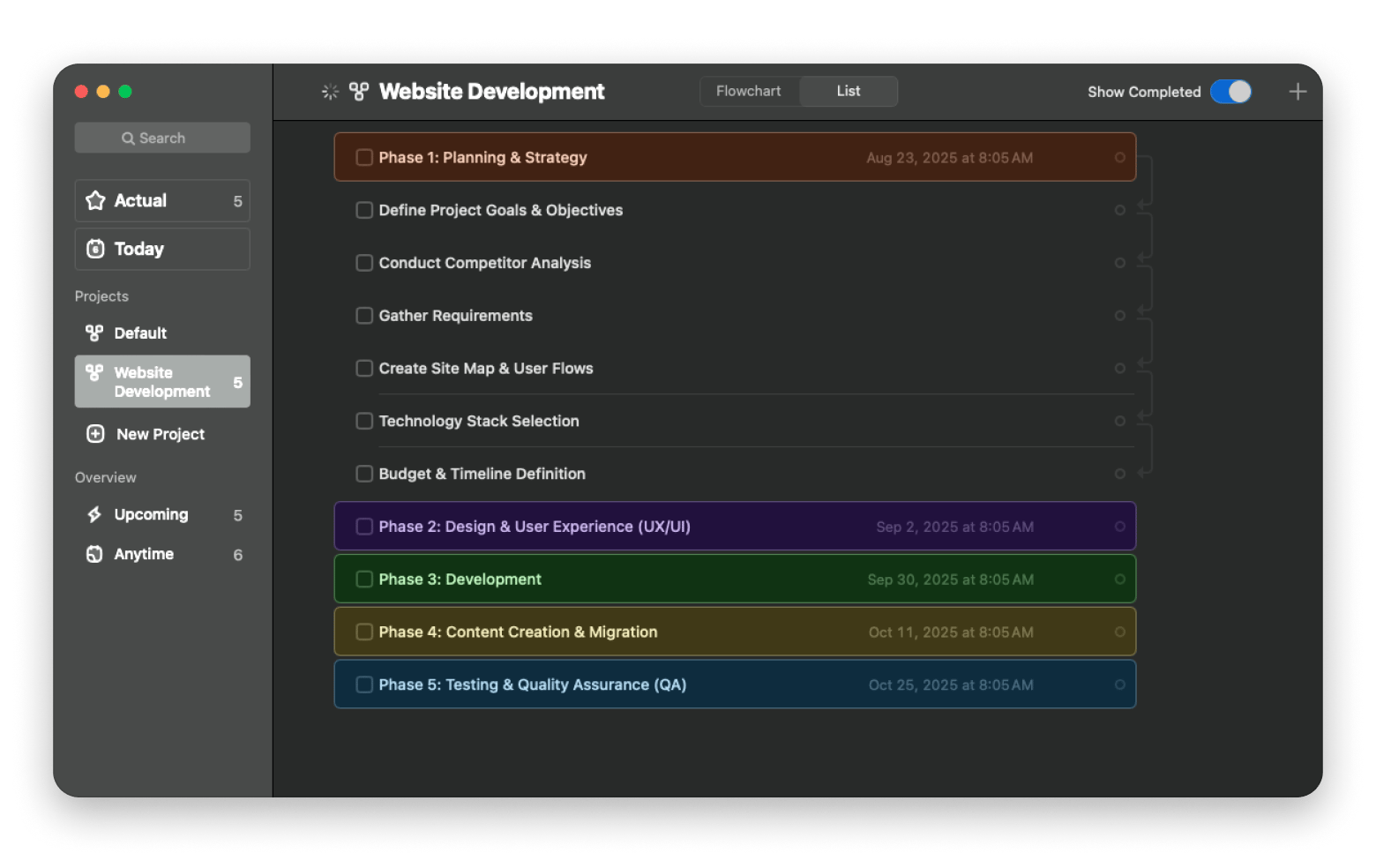
Task: Complete Create Site Map & User Flows
Action: click(x=364, y=368)
